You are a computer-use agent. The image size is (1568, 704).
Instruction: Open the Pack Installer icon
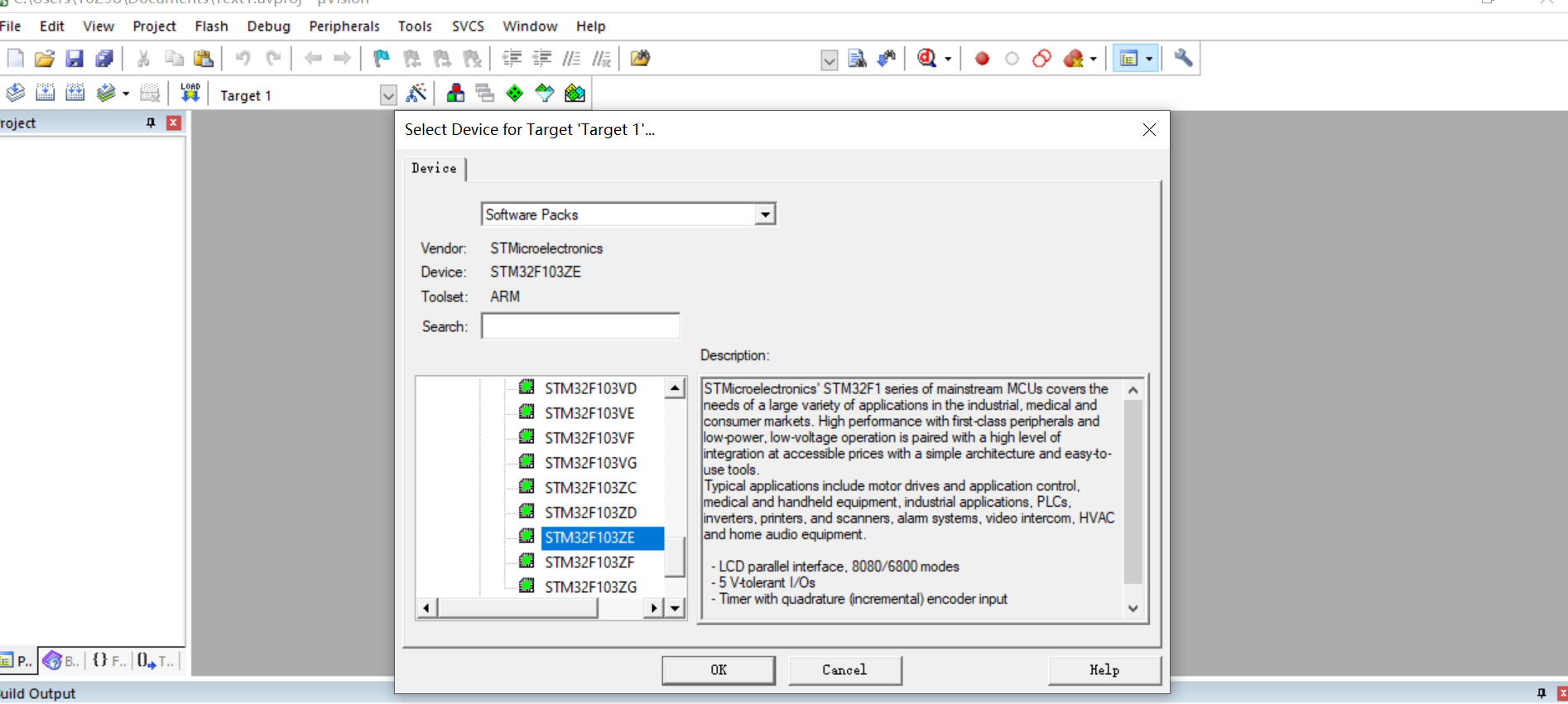tap(575, 93)
